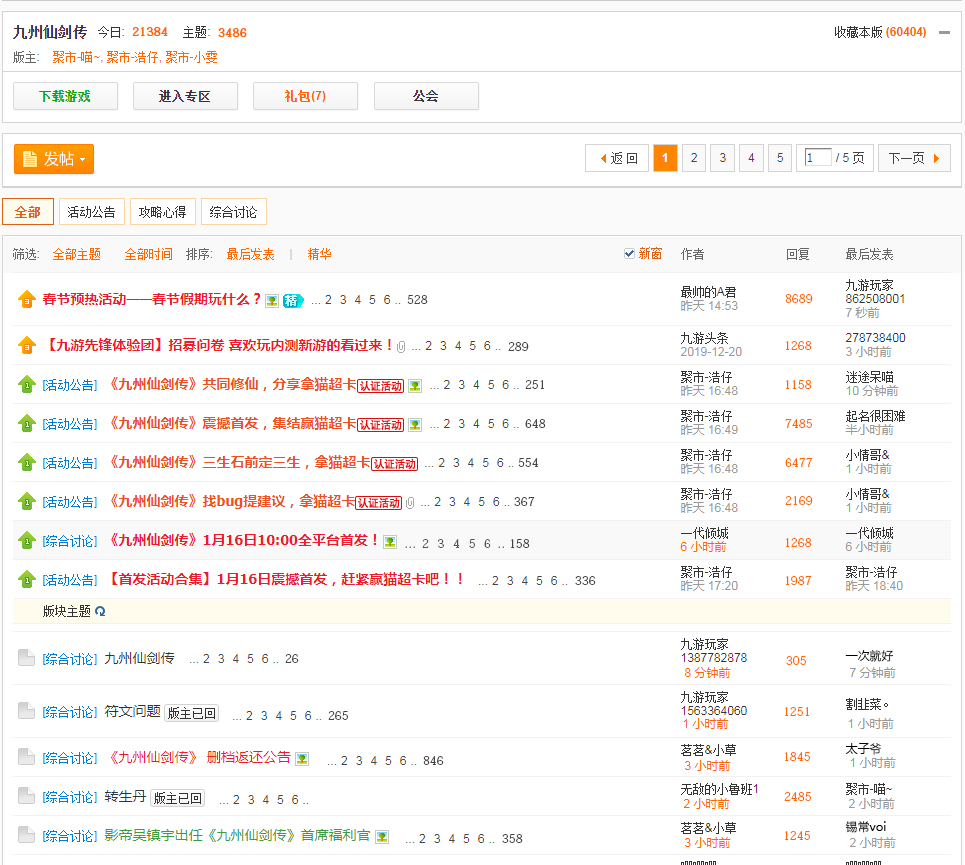Click green top arrow icon of 首发活动合集 thread
This screenshot has width=965, height=865.
pyautogui.click(x=27, y=580)
